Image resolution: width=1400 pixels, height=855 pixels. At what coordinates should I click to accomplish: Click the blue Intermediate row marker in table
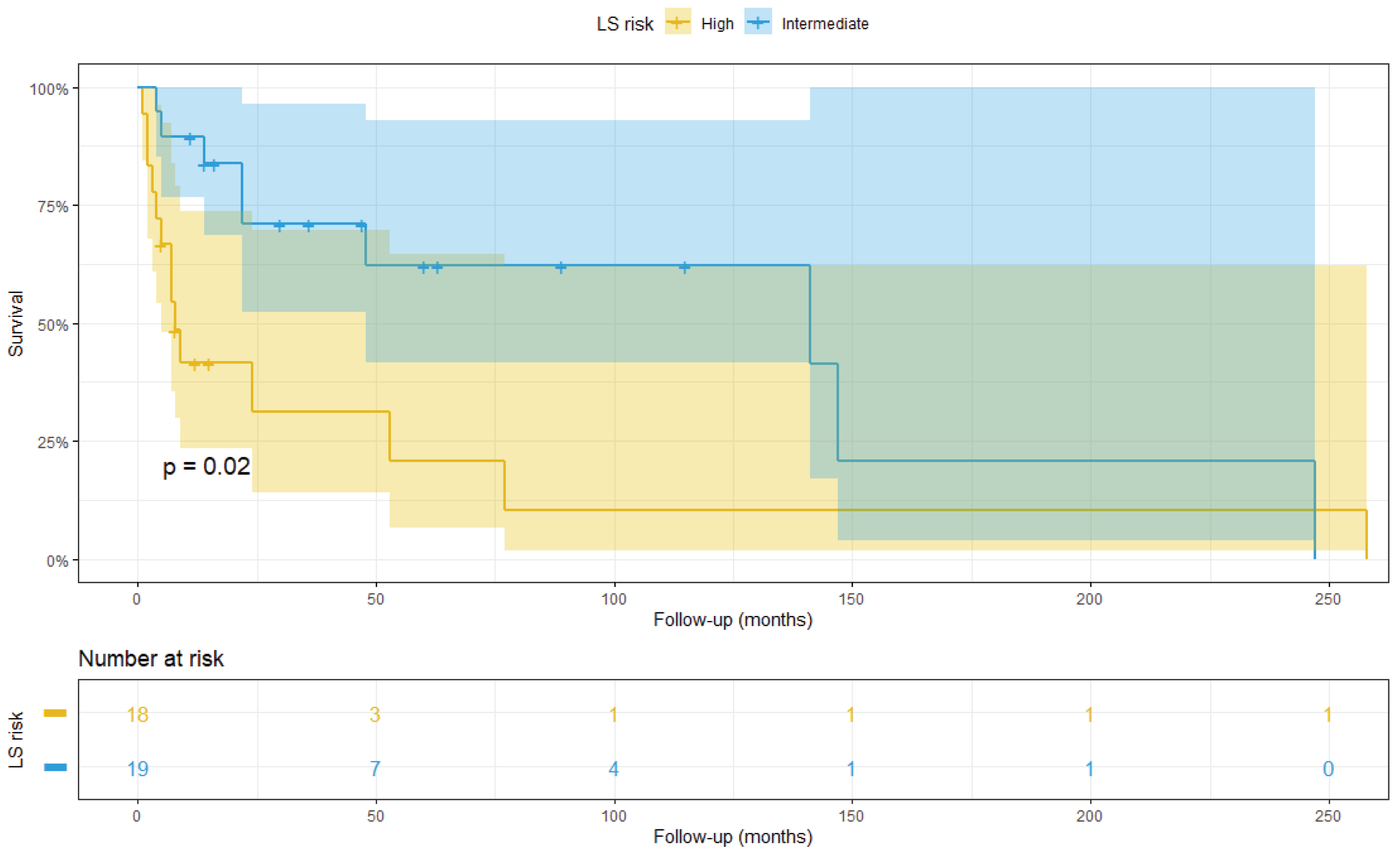tap(55, 768)
